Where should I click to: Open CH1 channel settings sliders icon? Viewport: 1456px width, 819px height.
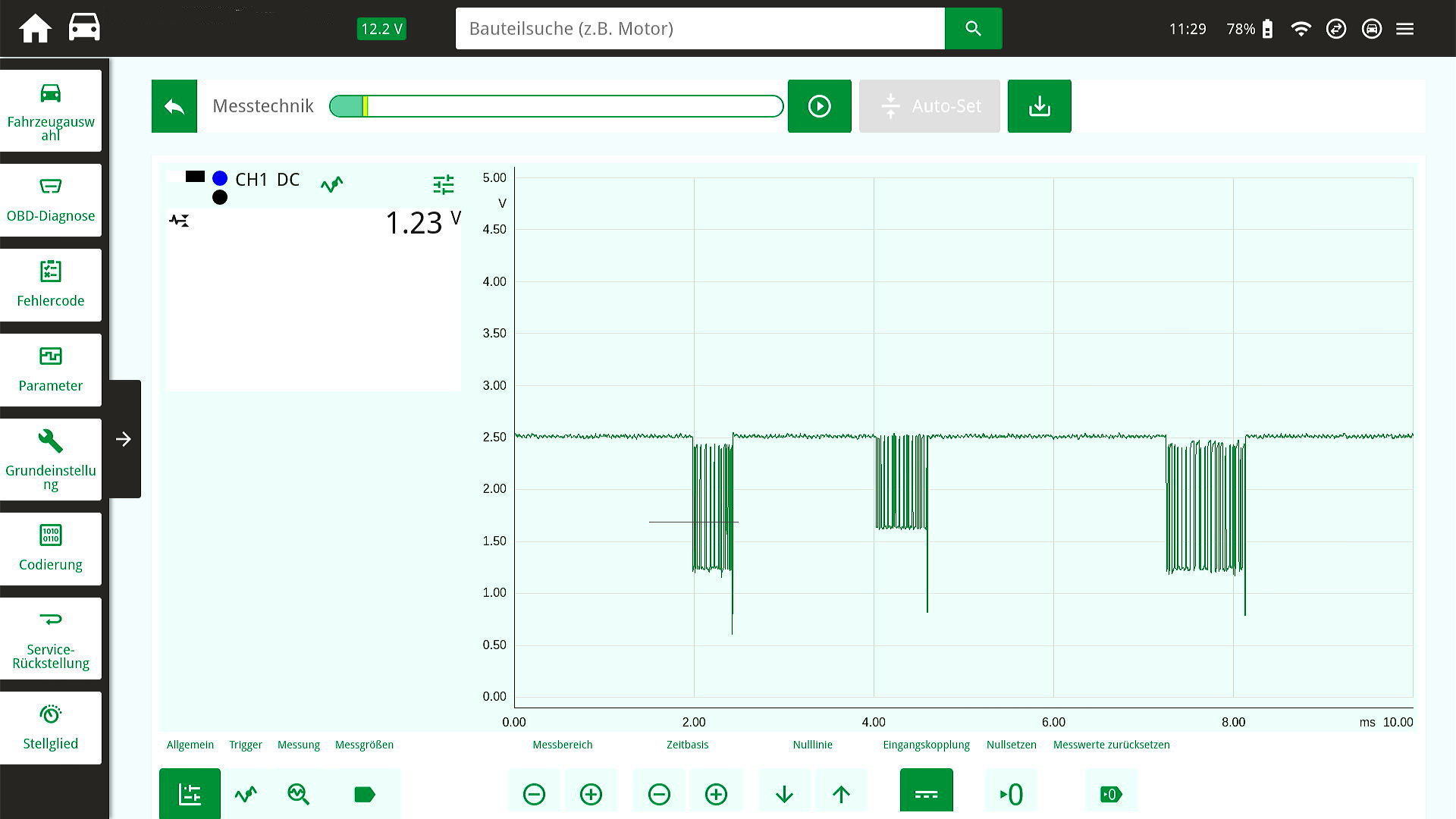pos(443,184)
